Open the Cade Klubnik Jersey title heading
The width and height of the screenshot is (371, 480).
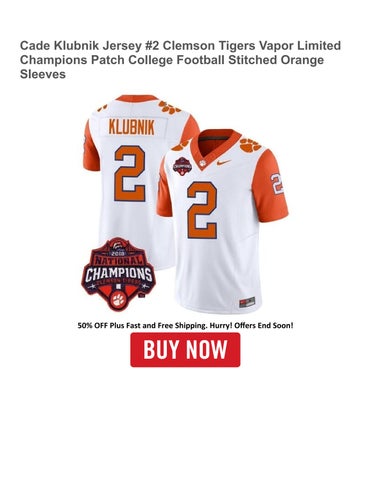tap(180, 60)
